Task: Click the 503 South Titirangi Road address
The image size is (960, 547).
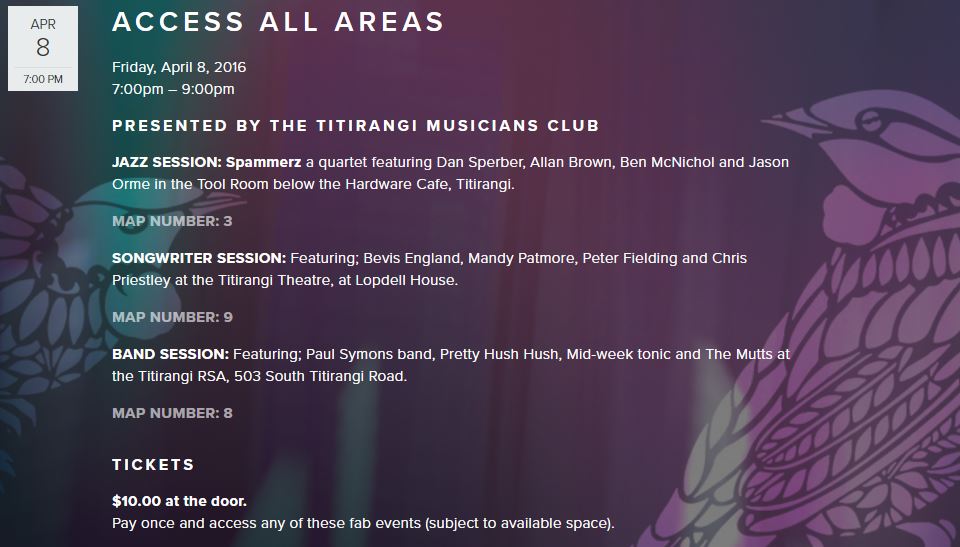Action: point(320,376)
